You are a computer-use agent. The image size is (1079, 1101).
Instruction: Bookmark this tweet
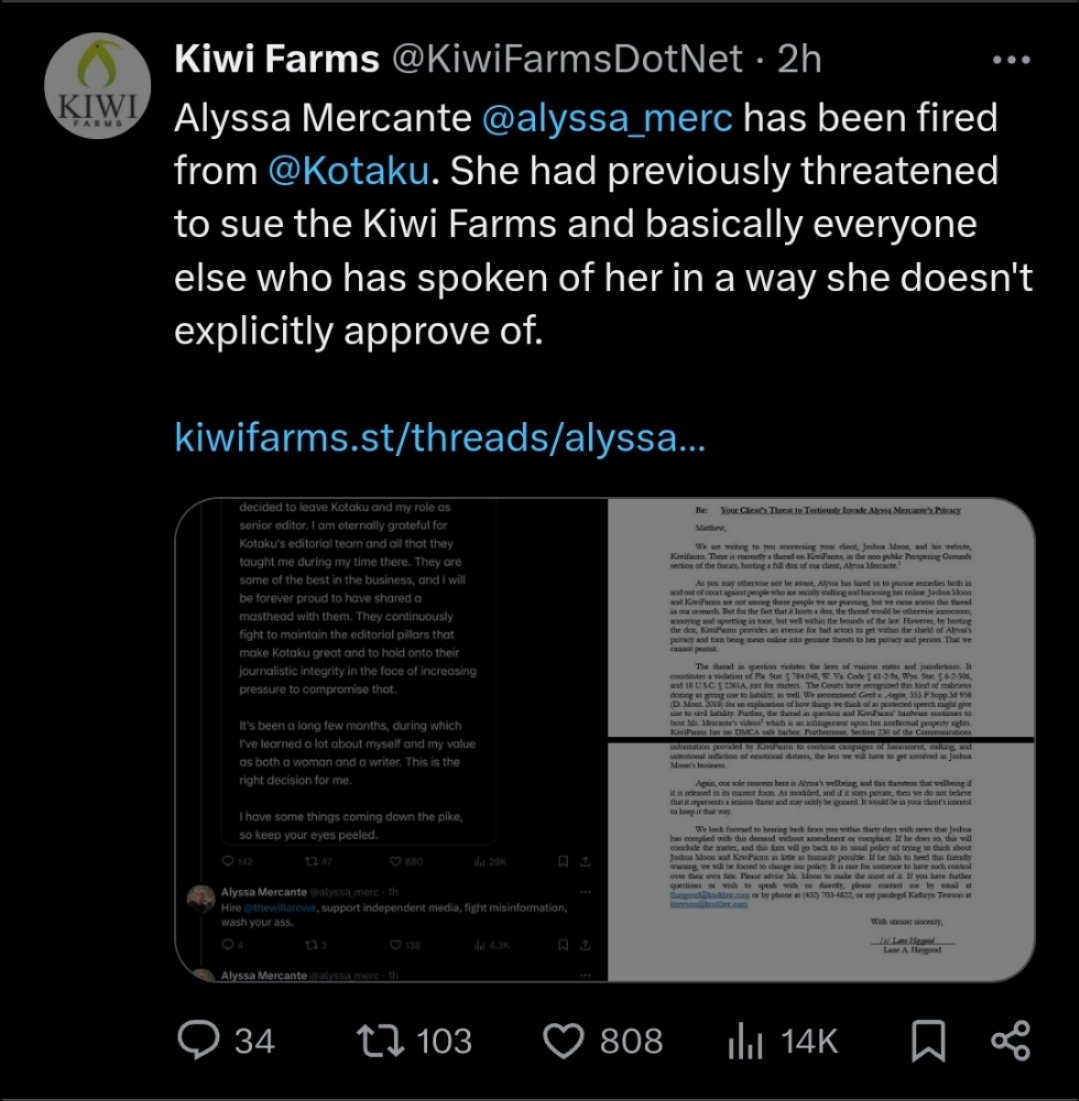928,1041
